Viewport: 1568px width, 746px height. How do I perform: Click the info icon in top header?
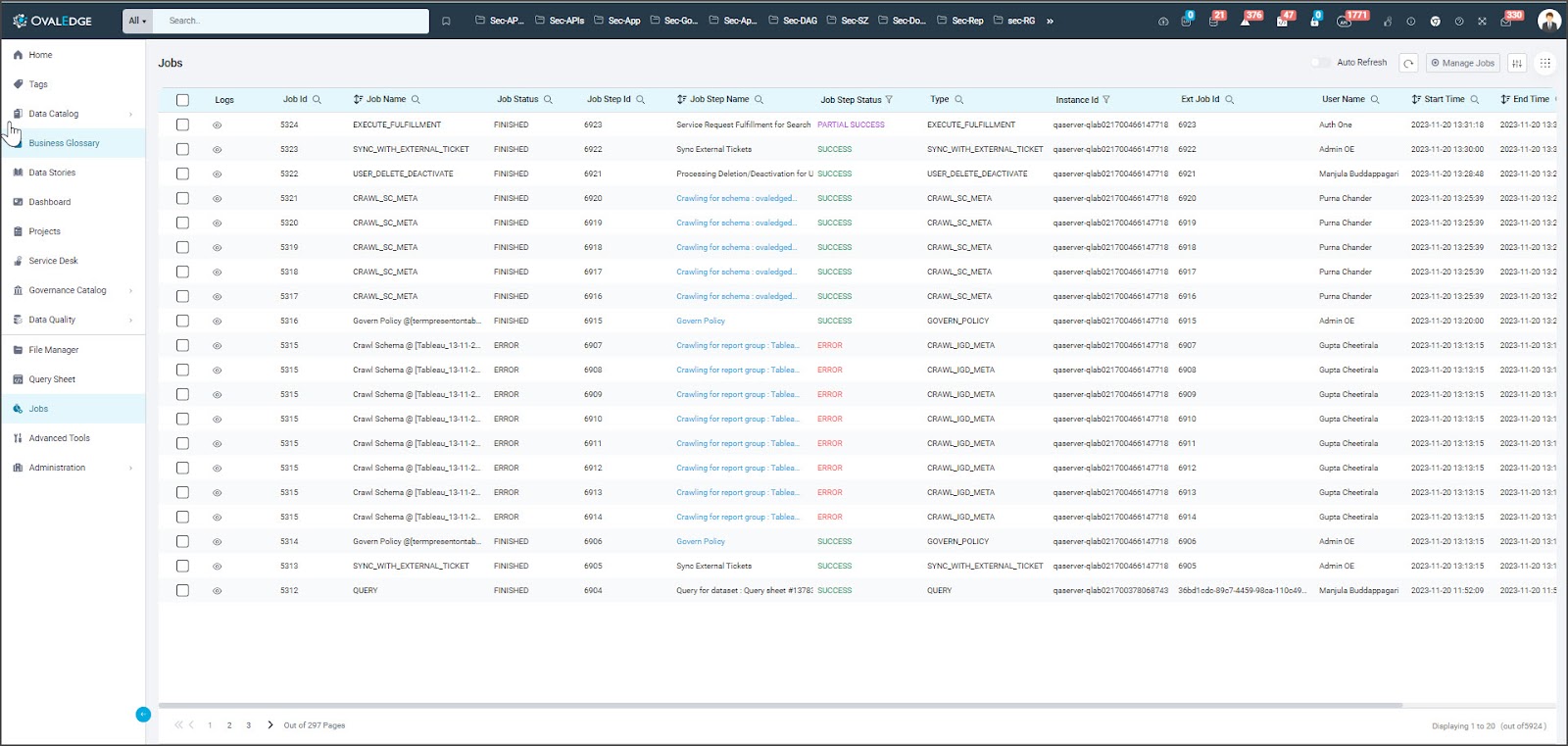coord(1411,21)
